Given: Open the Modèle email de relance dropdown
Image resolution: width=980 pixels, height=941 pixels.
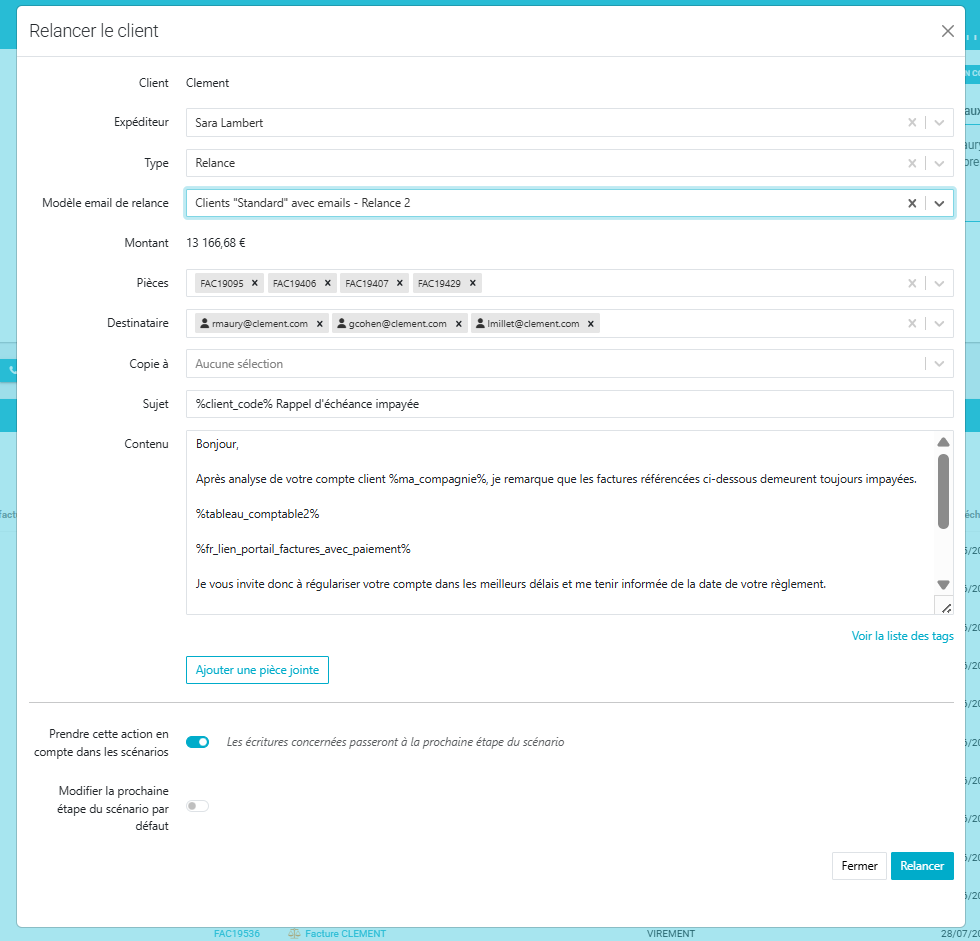Looking at the screenshot, I should pyautogui.click(x=938, y=202).
